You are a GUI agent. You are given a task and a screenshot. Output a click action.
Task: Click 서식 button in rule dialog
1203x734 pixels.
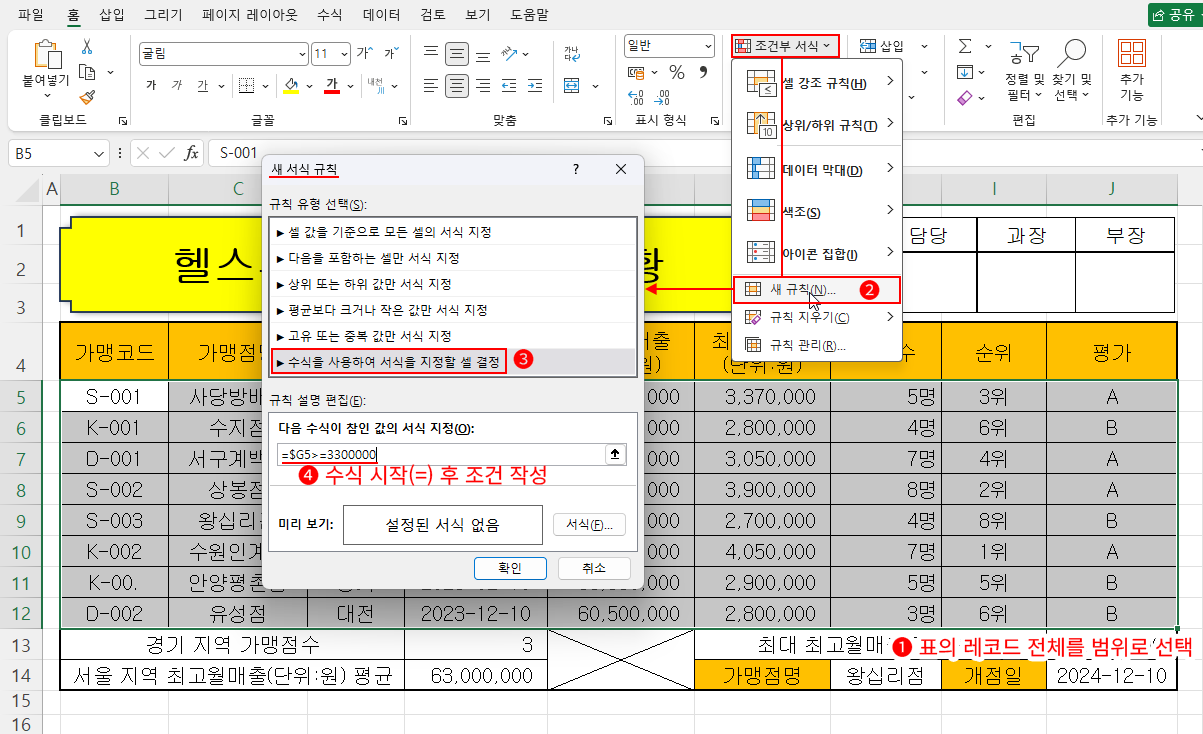point(589,524)
